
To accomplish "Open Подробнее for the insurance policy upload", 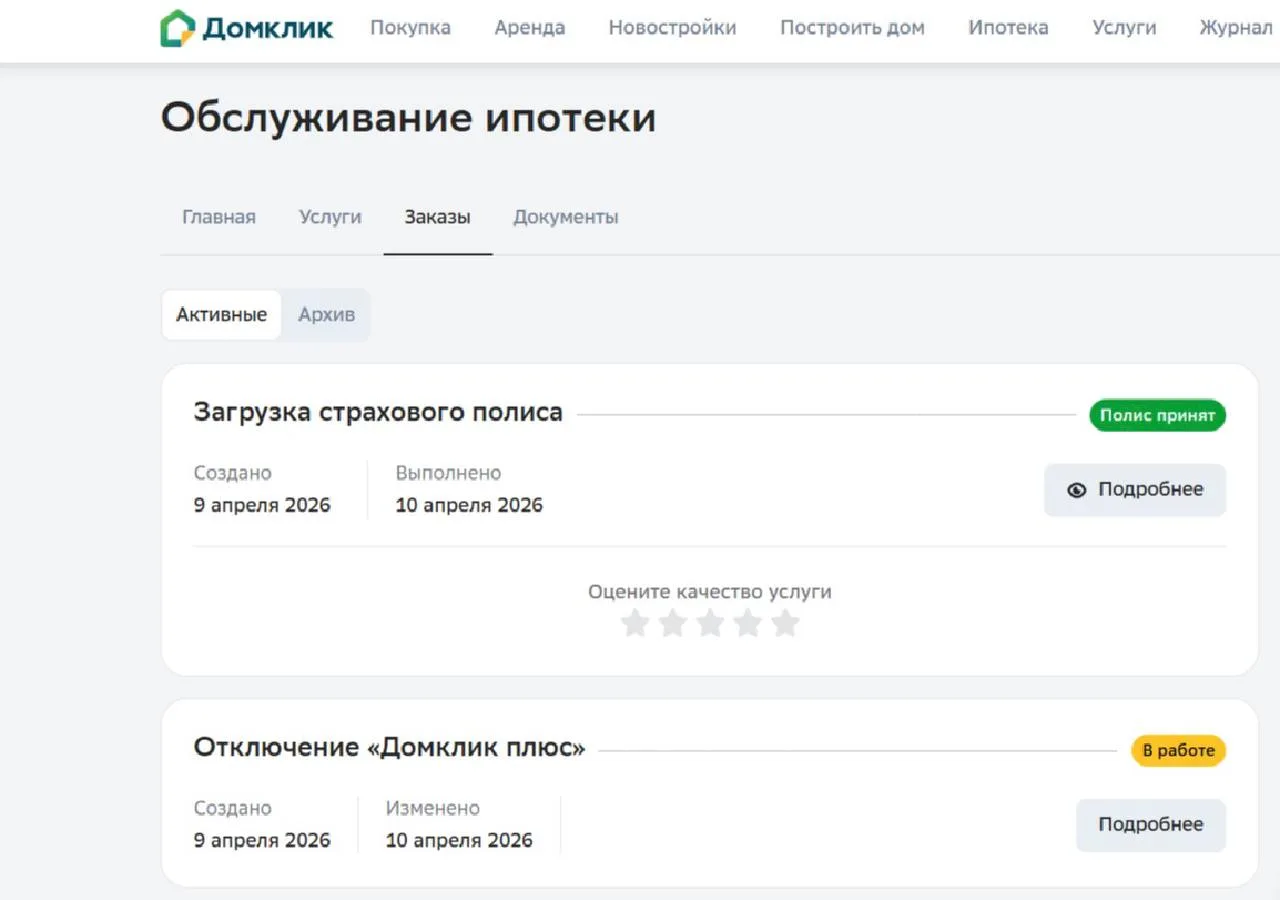I will pyautogui.click(x=1135, y=490).
